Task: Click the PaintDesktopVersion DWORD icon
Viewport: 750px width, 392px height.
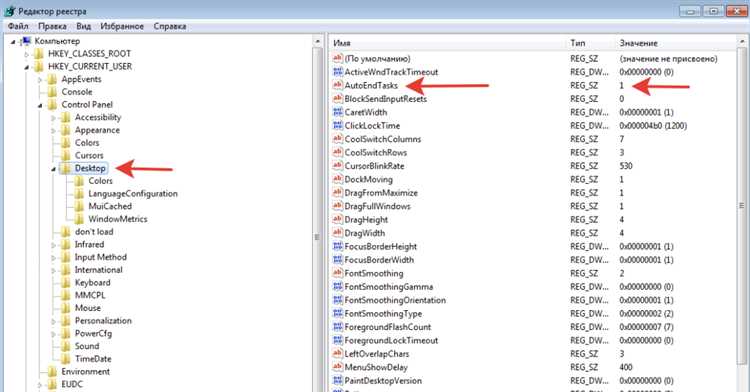Action: (x=338, y=380)
